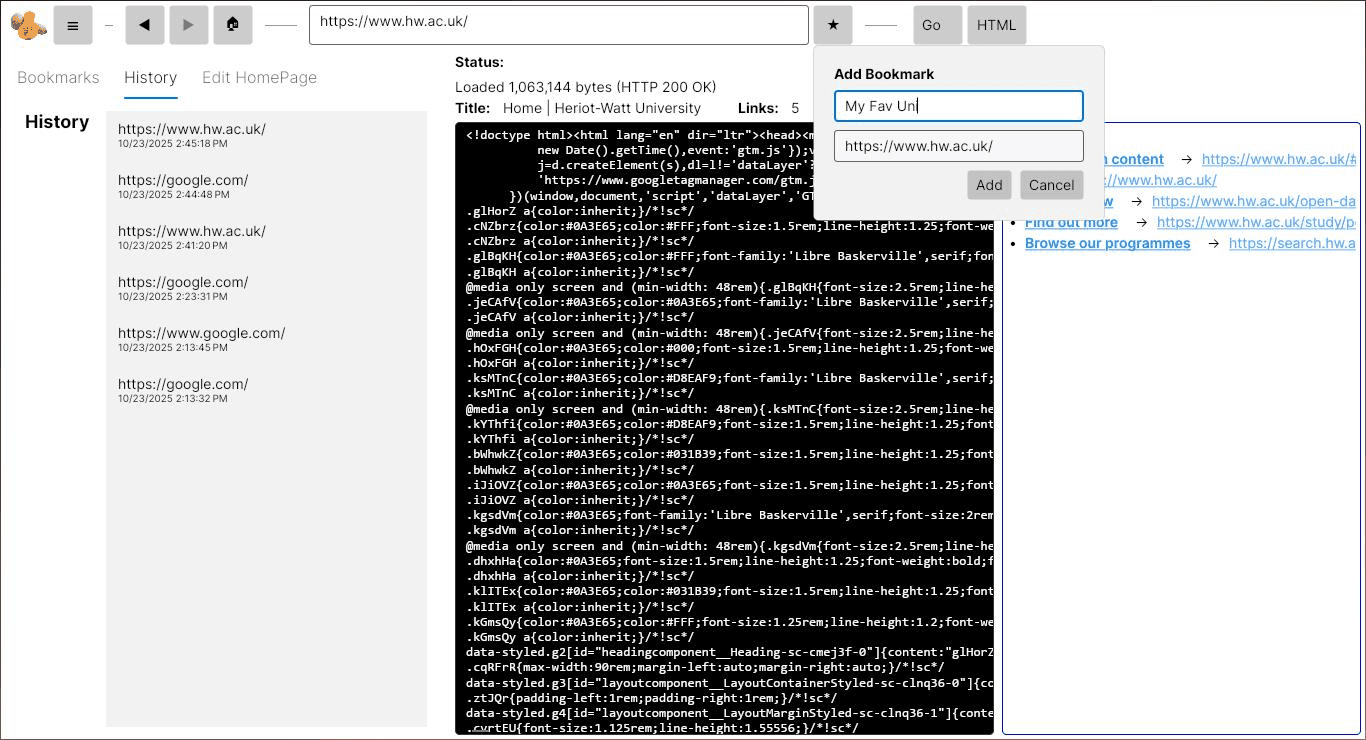This screenshot has height=740, width=1366.
Task: Go forward with the right arrow button
Action: pyautogui.click(x=189, y=25)
